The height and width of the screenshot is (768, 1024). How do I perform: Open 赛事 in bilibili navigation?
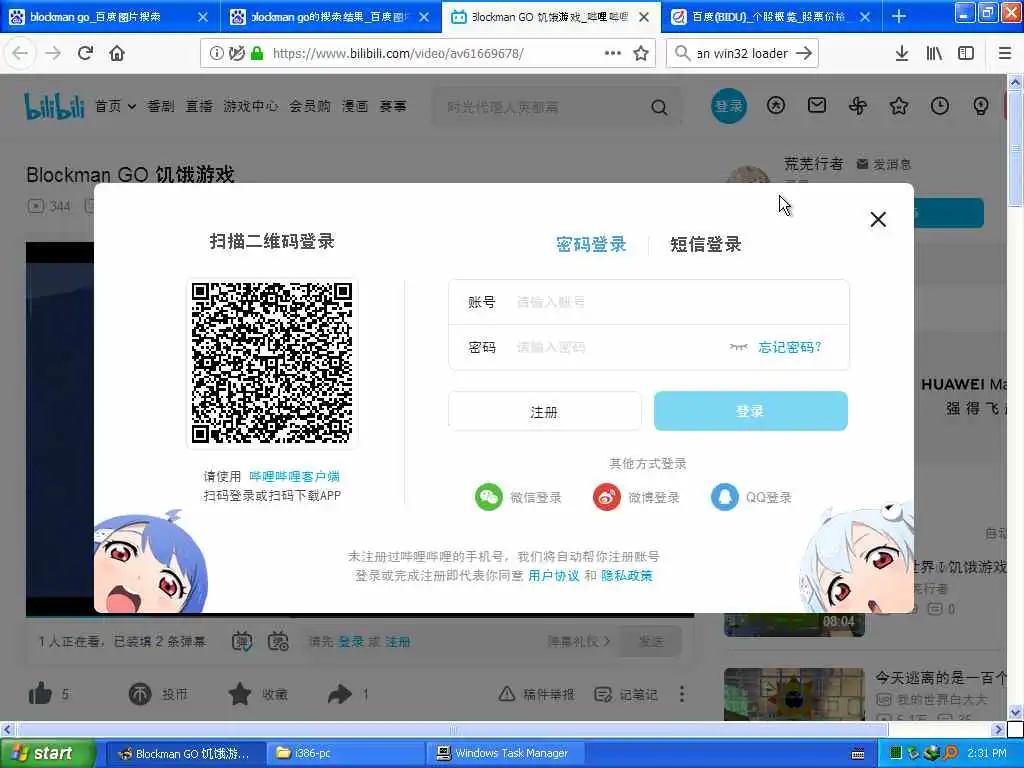click(x=393, y=106)
